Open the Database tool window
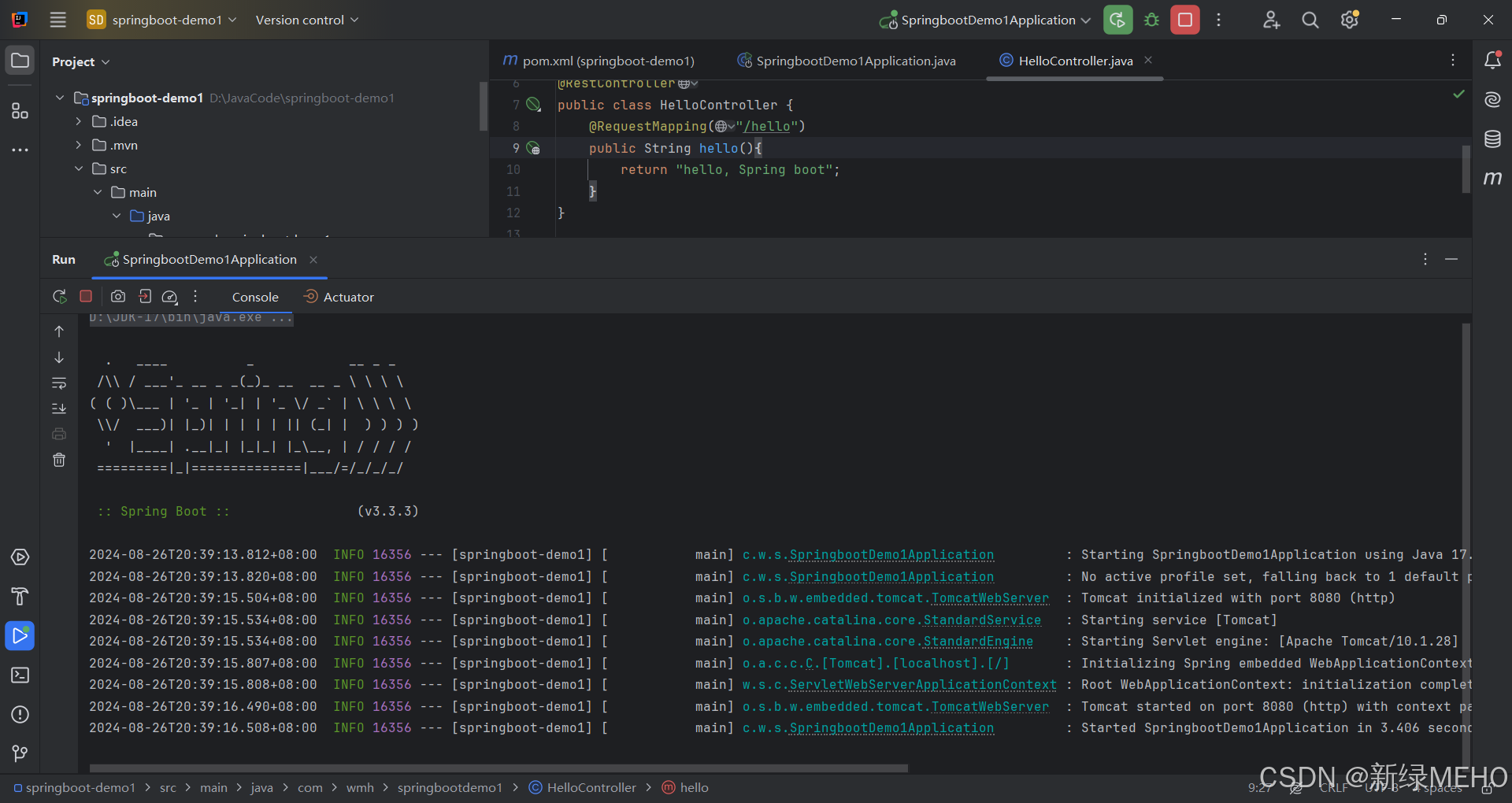This screenshot has height=803, width=1512. (1492, 139)
